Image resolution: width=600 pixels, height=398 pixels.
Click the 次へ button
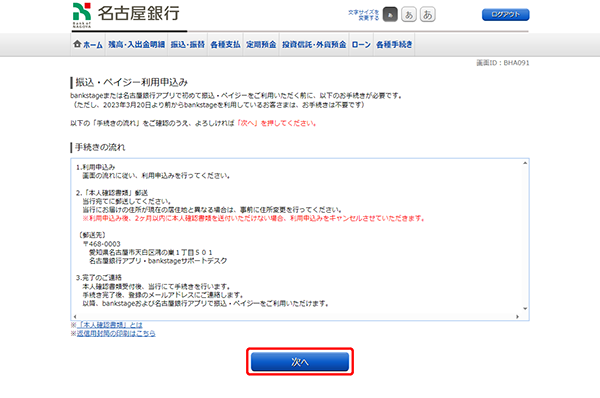click(300, 362)
